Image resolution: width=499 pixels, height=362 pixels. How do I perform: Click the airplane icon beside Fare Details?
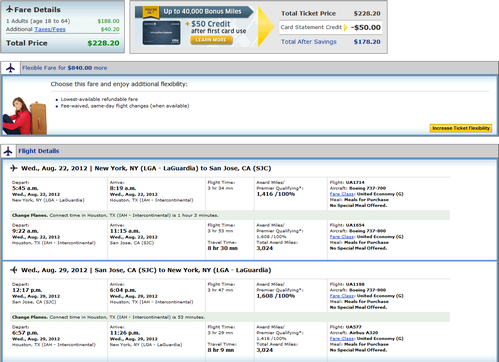pos(10,9)
